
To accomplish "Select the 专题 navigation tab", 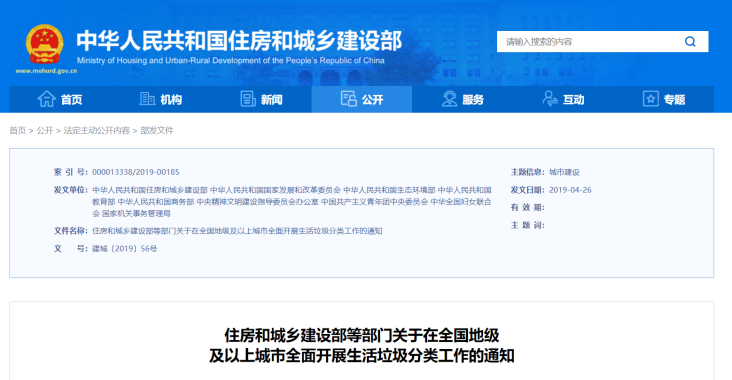I will click(x=663, y=99).
